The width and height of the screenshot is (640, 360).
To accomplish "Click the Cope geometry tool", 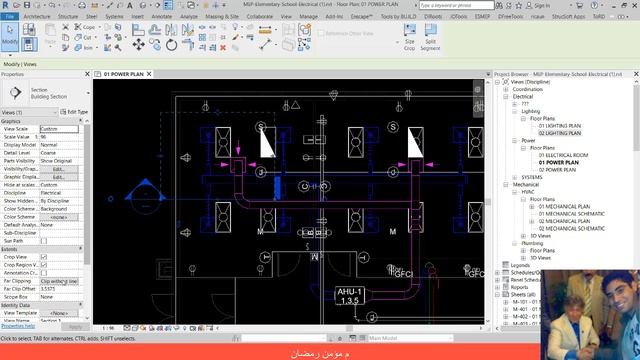I will [x=85, y=27].
